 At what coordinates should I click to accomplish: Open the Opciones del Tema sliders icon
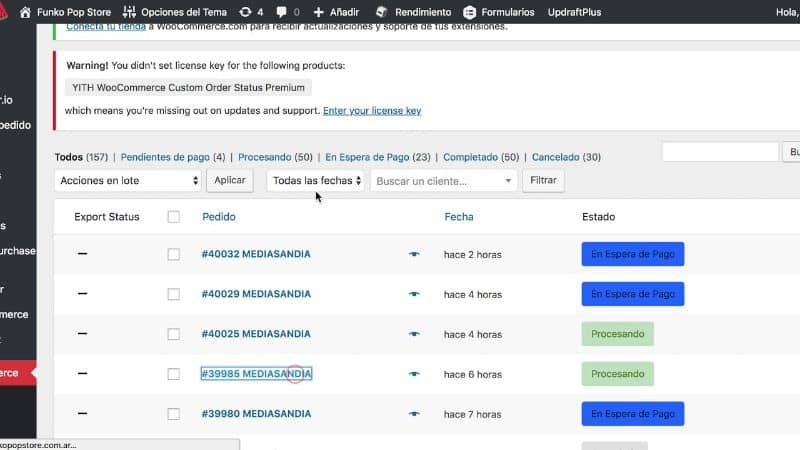click(x=129, y=12)
